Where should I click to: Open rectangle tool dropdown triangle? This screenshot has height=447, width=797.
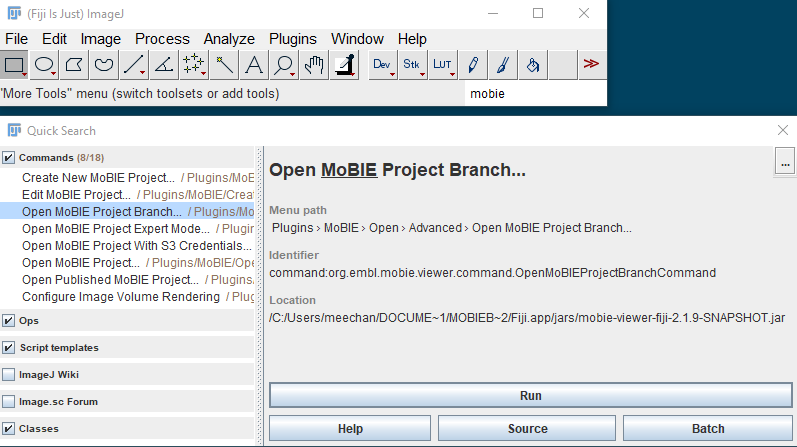(x=24, y=74)
